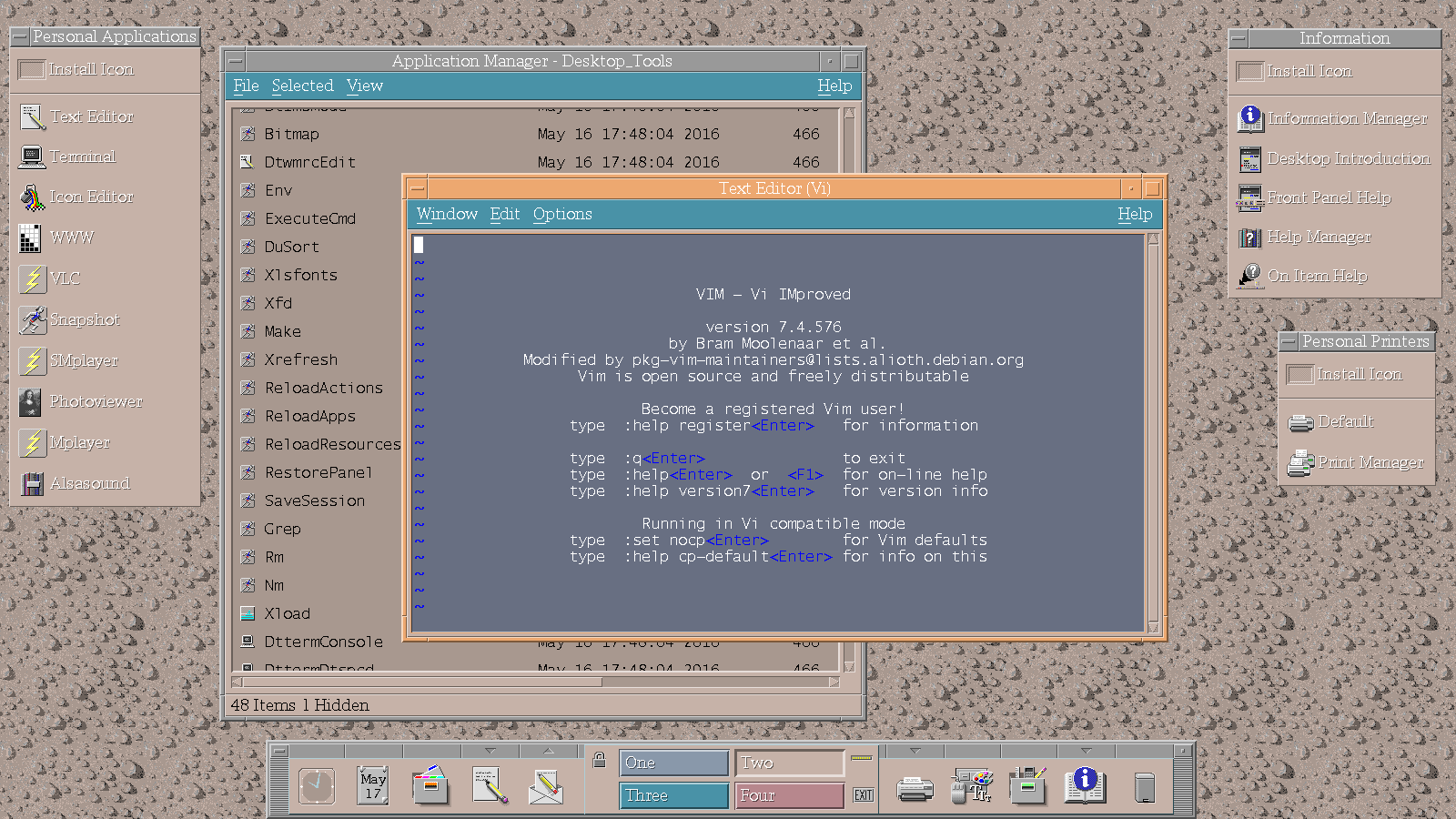Viewport: 1456px width, 819px height.
Task: Open SMplayer from the subpanel
Action: [68, 360]
